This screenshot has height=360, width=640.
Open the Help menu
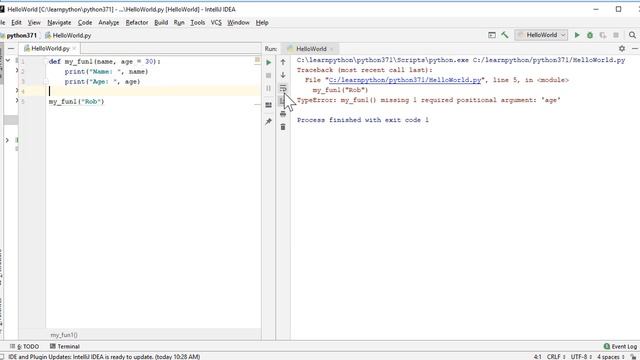(262, 22)
